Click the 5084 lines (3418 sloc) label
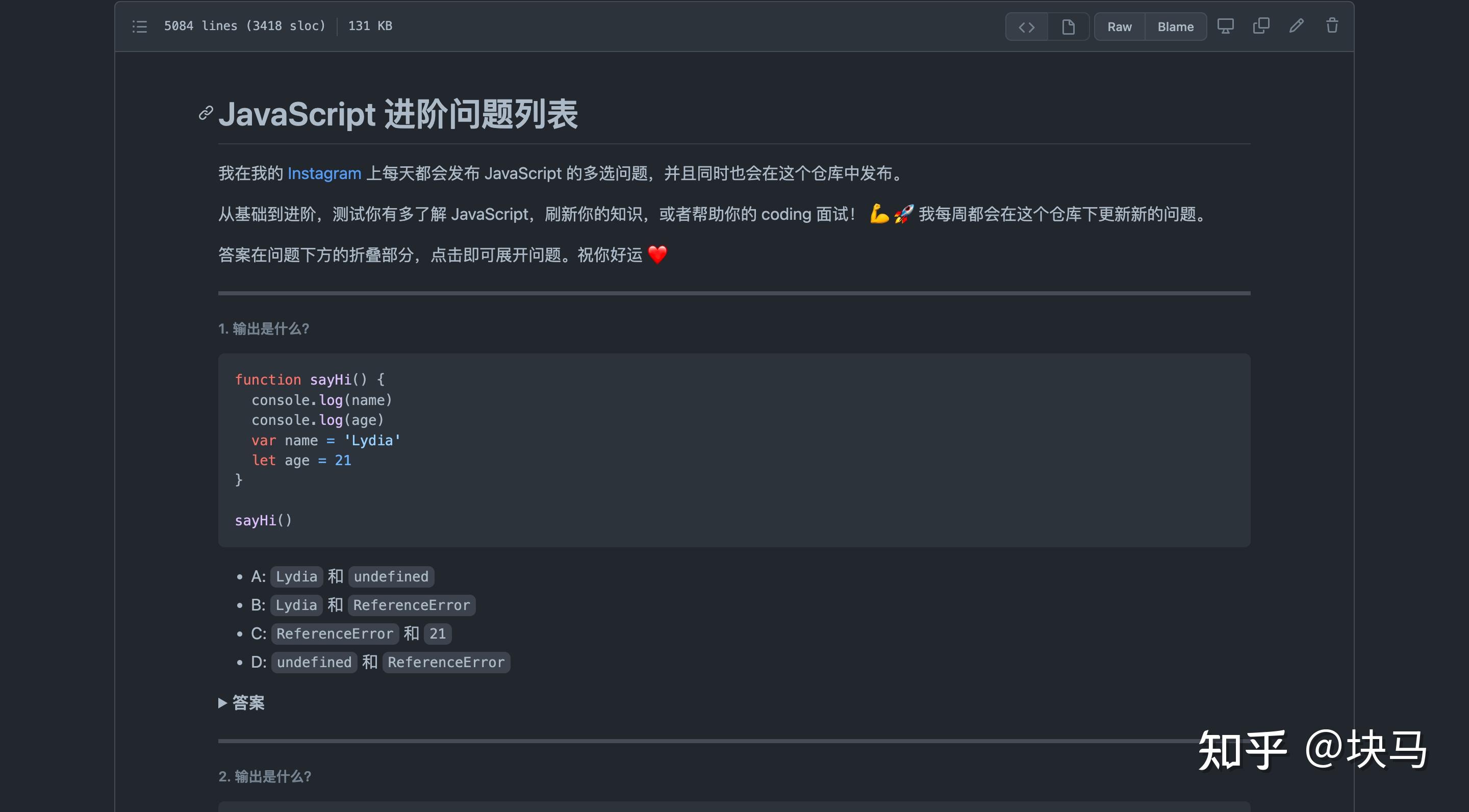The height and width of the screenshot is (812, 1469). click(245, 26)
